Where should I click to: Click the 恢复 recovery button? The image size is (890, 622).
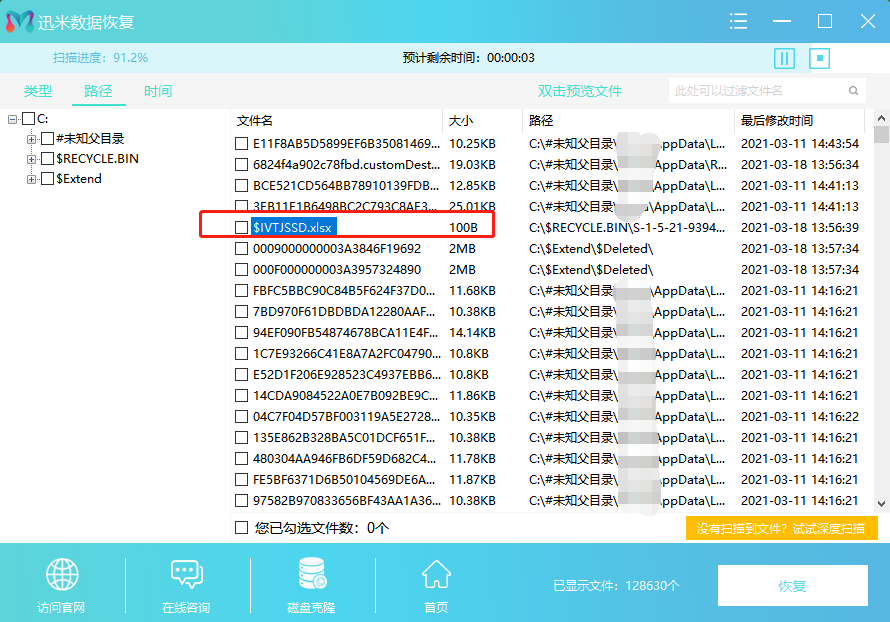pos(792,586)
